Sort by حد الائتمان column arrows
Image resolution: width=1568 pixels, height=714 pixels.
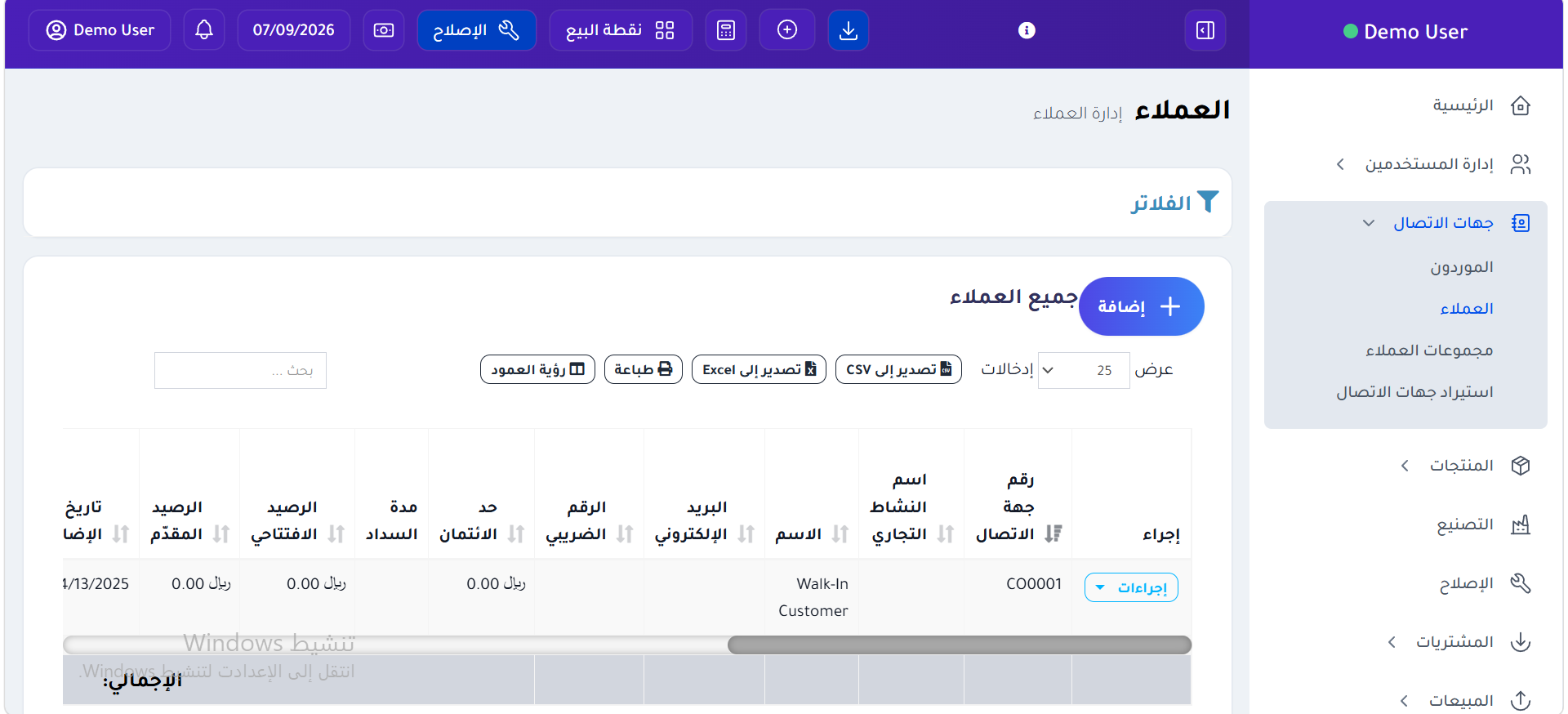pyautogui.click(x=515, y=534)
